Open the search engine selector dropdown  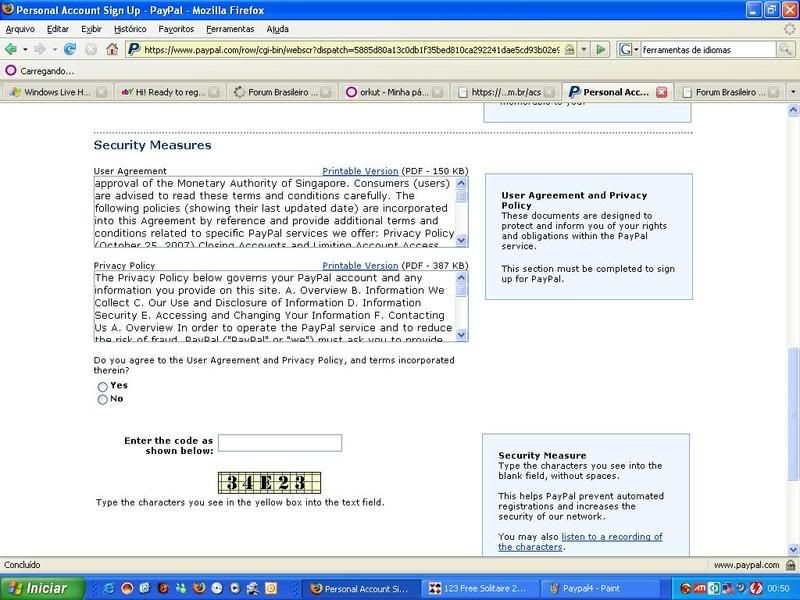(x=629, y=49)
